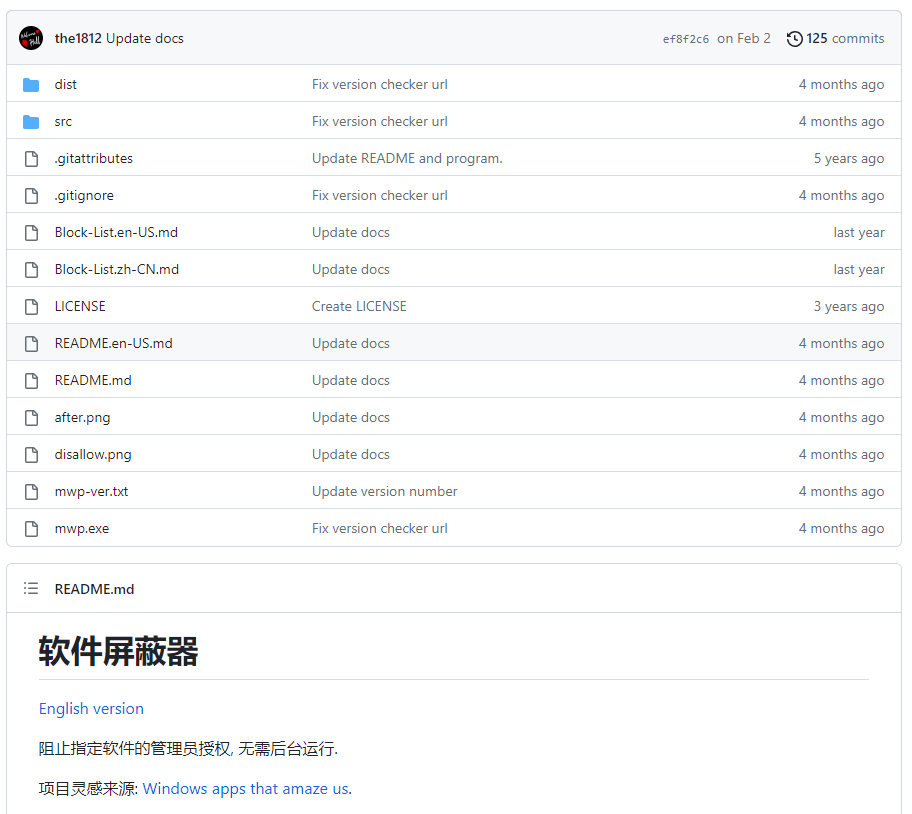This screenshot has width=912, height=814.
Task: Open .gitignore's "Fix version checker url" commit
Action: pyautogui.click(x=380, y=195)
